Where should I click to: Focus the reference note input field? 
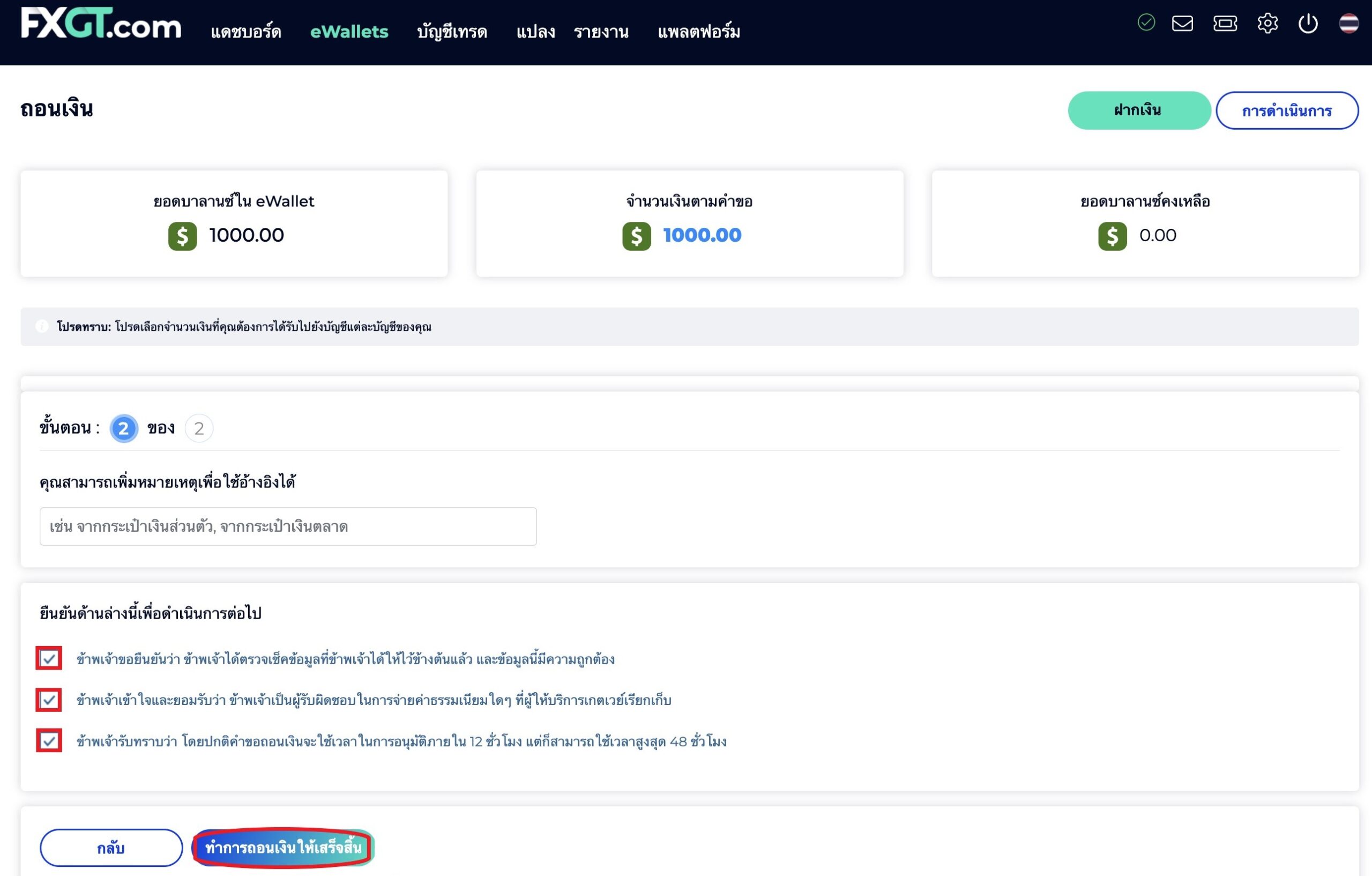[288, 526]
